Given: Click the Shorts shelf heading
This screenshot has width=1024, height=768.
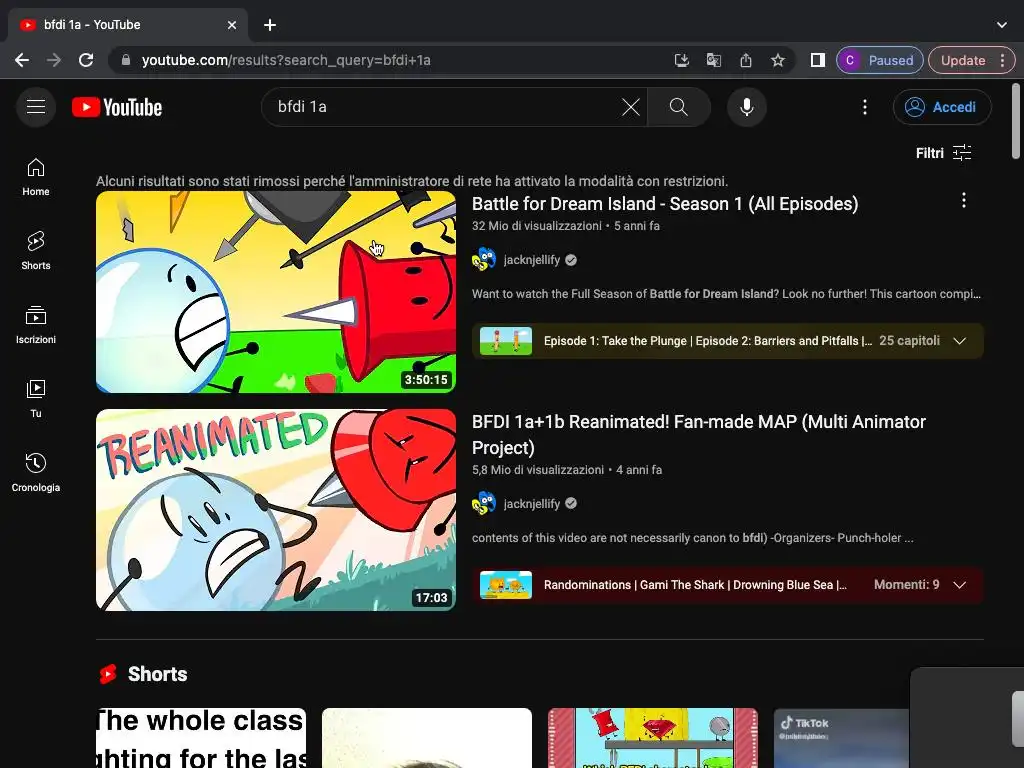Looking at the screenshot, I should tap(157, 674).
